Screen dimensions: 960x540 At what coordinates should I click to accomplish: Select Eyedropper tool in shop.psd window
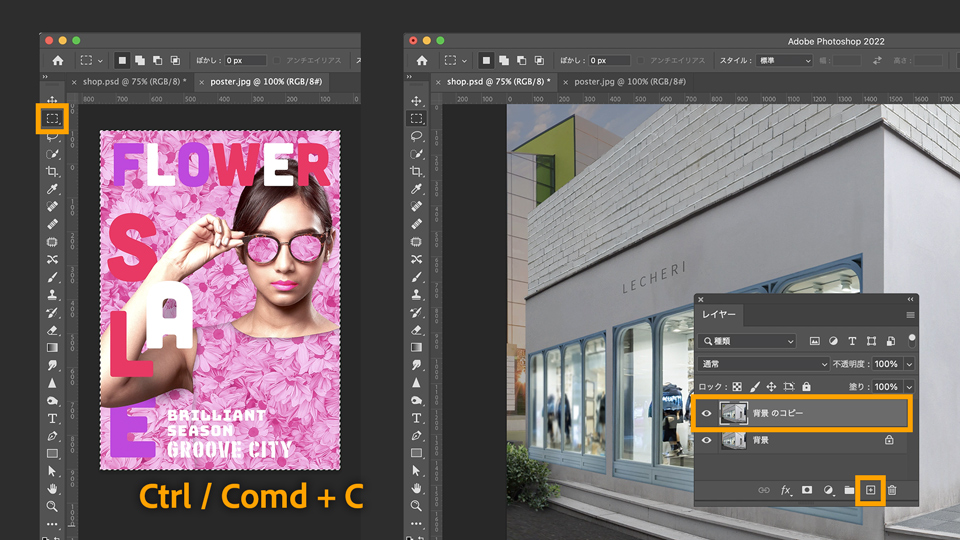(x=416, y=189)
